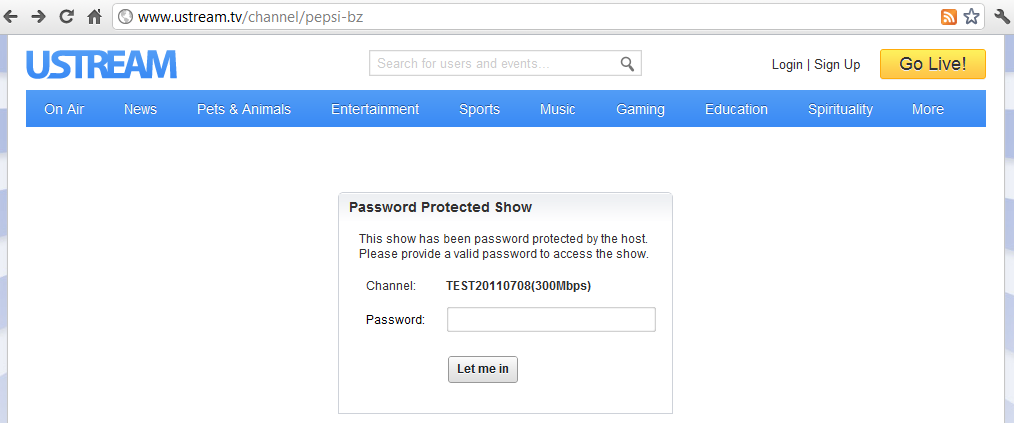The width and height of the screenshot is (1014, 423).
Task: Bookmark page with the star icon
Action: (x=971, y=17)
